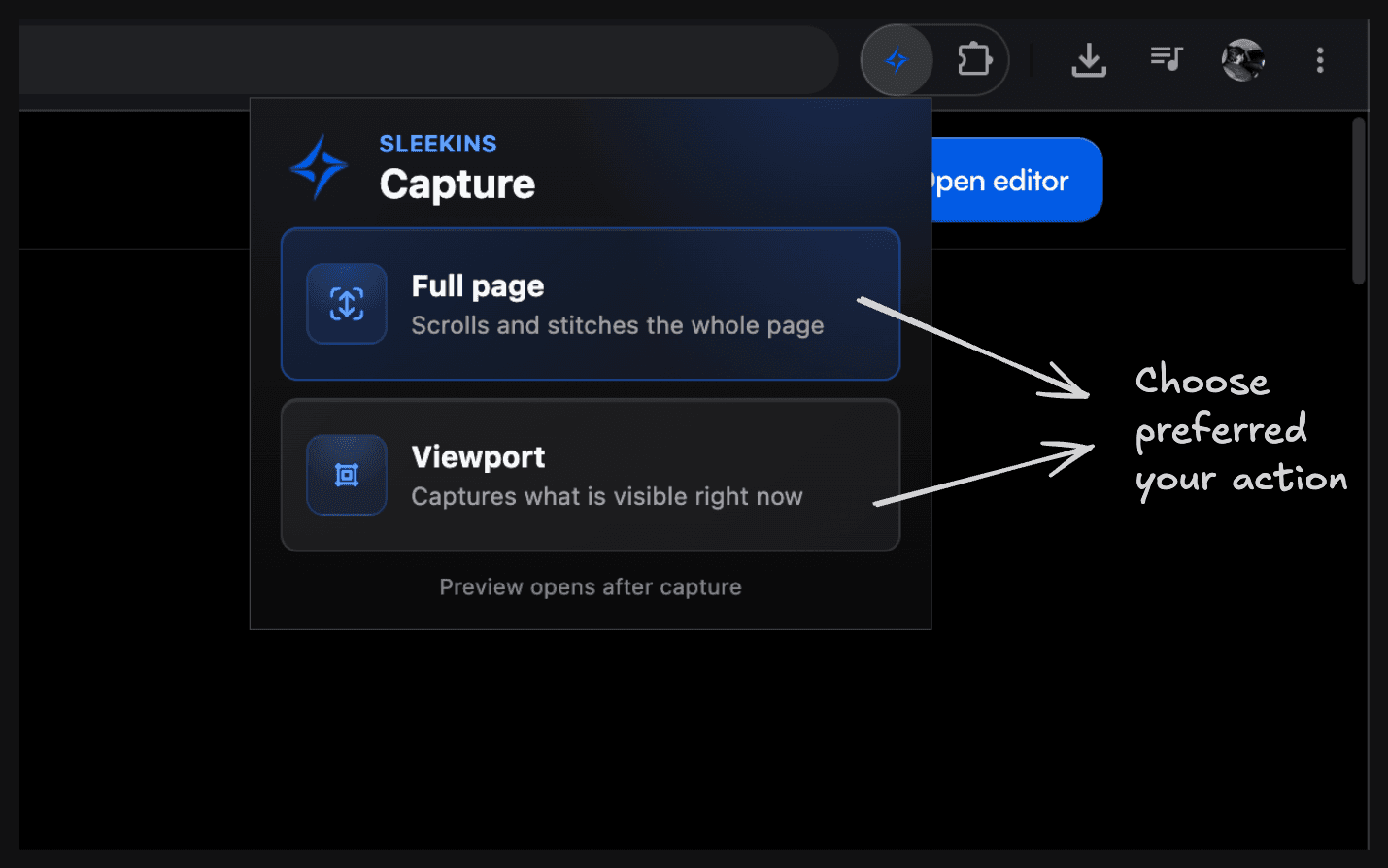Screen dimensions: 1388x868
Task: Click the 'Capture' popup heading
Action: pos(457,184)
